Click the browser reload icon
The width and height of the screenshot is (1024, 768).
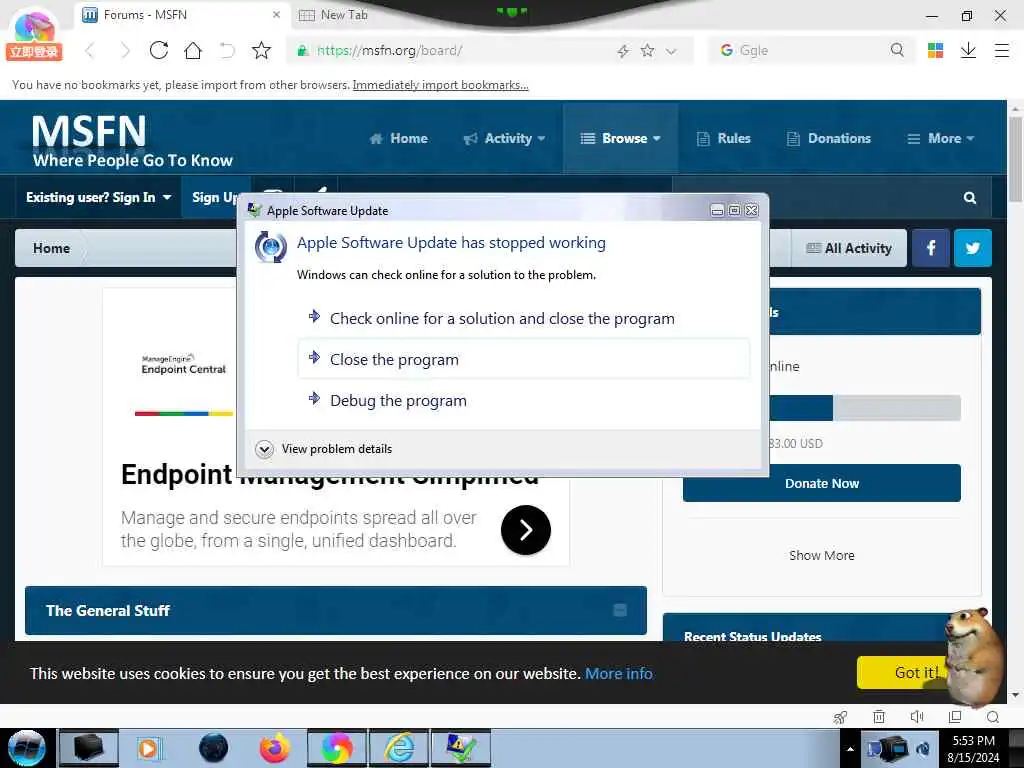[x=159, y=50]
